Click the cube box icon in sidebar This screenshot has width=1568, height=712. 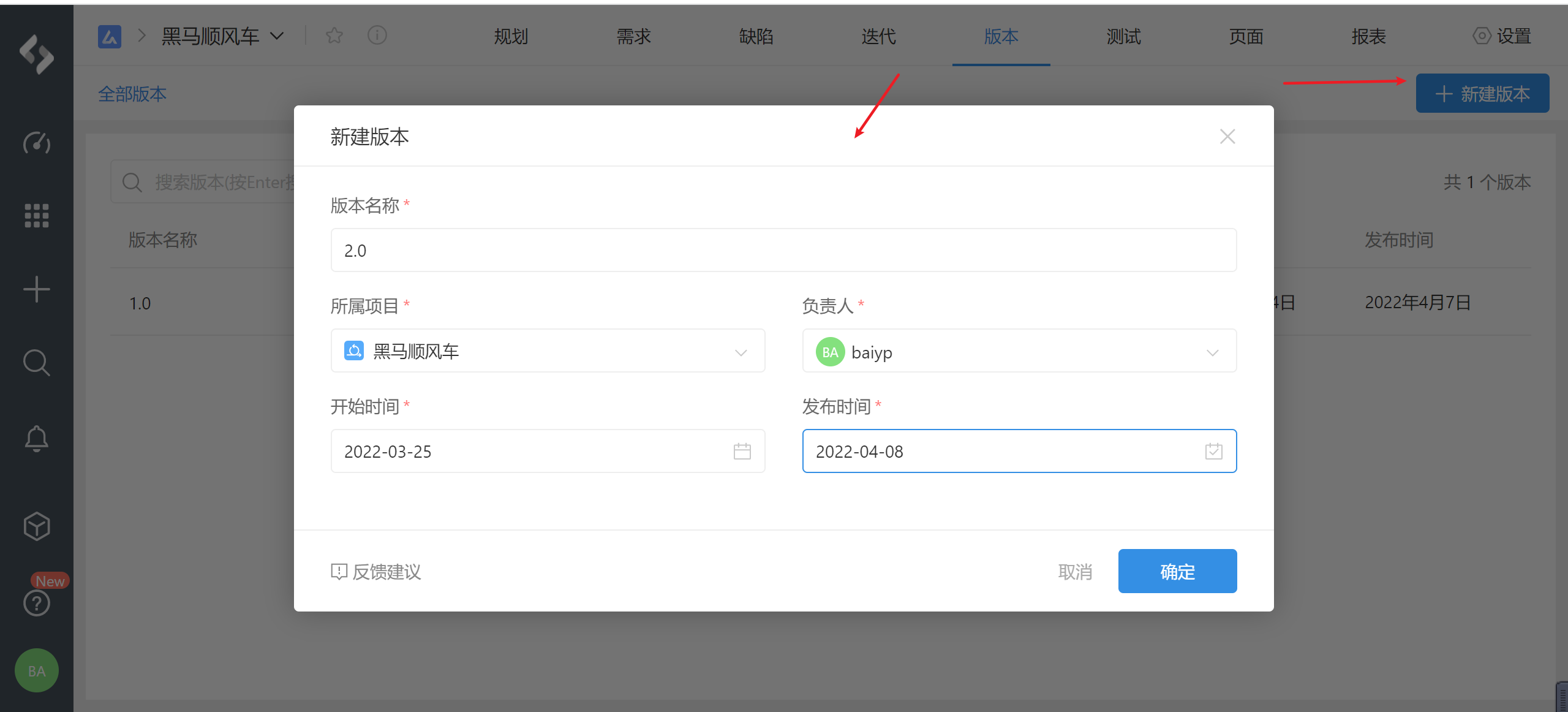(37, 526)
